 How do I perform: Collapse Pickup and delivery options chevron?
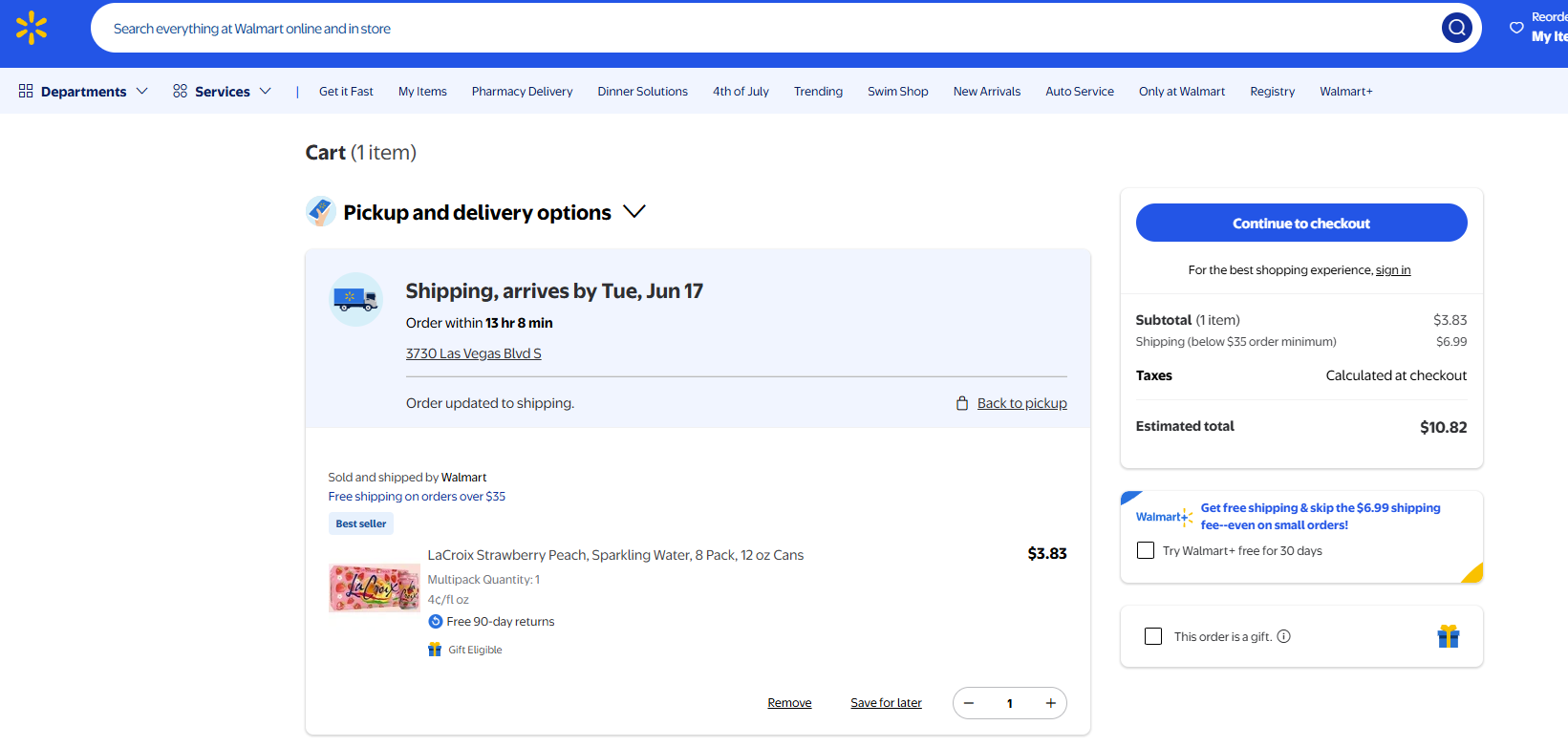[634, 211]
